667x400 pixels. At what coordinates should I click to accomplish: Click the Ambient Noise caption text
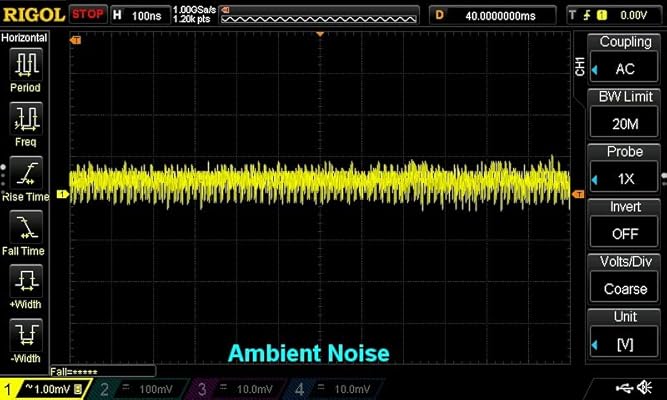[x=309, y=353]
